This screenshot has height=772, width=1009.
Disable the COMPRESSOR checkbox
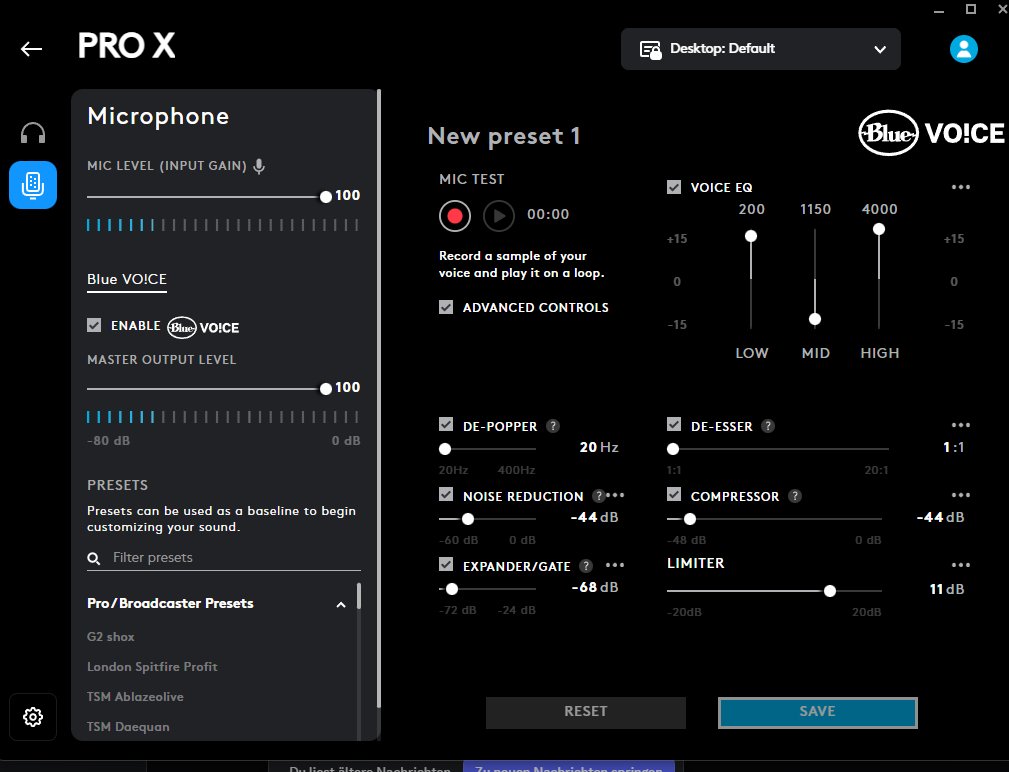(674, 494)
